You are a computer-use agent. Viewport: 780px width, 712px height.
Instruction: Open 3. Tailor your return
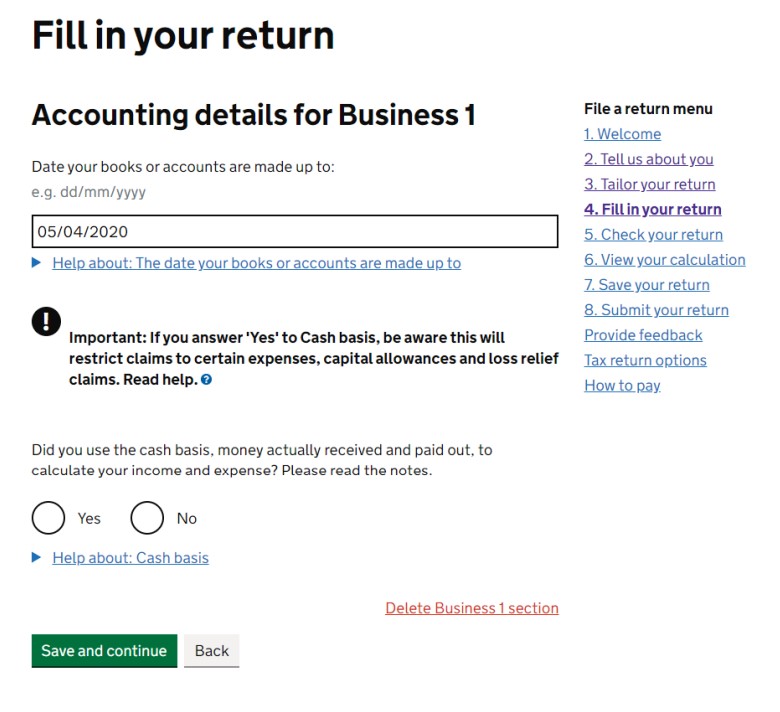[x=650, y=185]
